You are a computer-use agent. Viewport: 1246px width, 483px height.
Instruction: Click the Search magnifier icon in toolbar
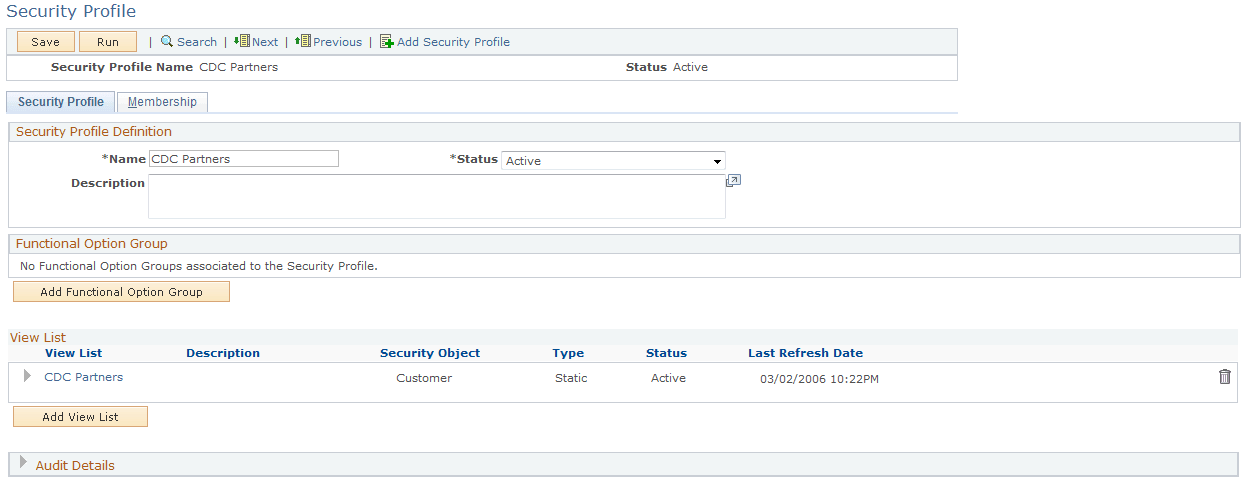(167, 42)
